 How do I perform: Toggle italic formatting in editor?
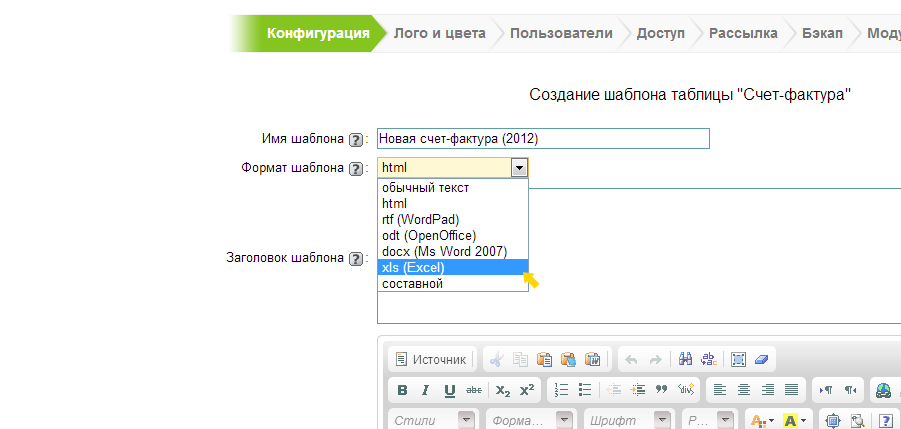point(425,390)
